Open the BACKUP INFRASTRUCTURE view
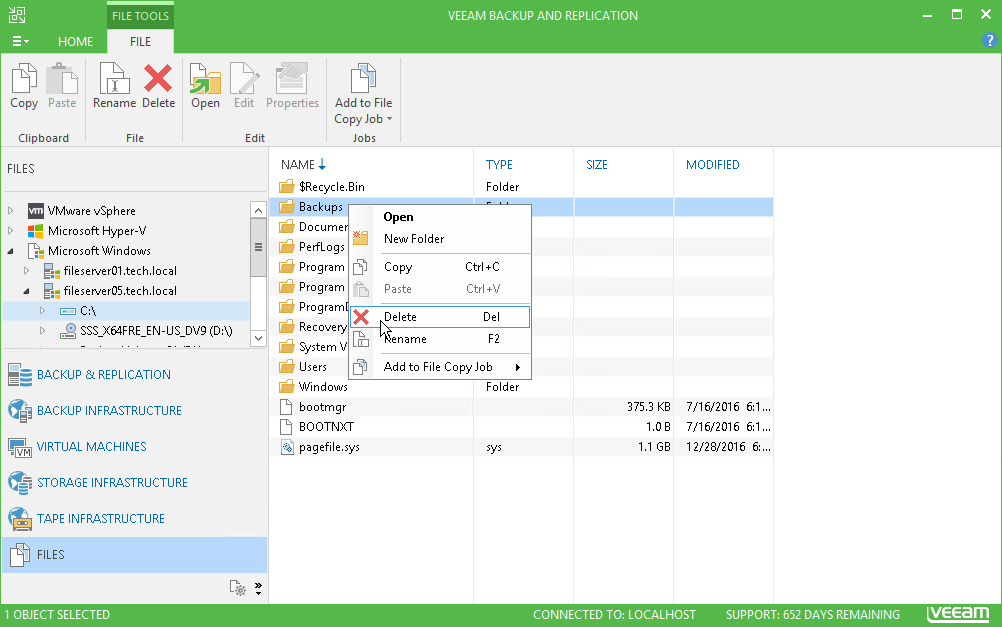Image resolution: width=1002 pixels, height=627 pixels. tap(109, 410)
